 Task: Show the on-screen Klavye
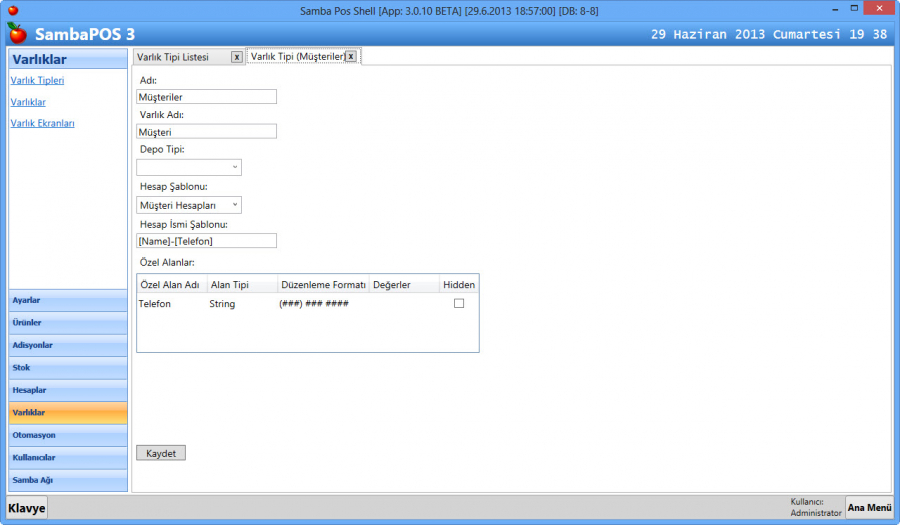[x=27, y=508]
